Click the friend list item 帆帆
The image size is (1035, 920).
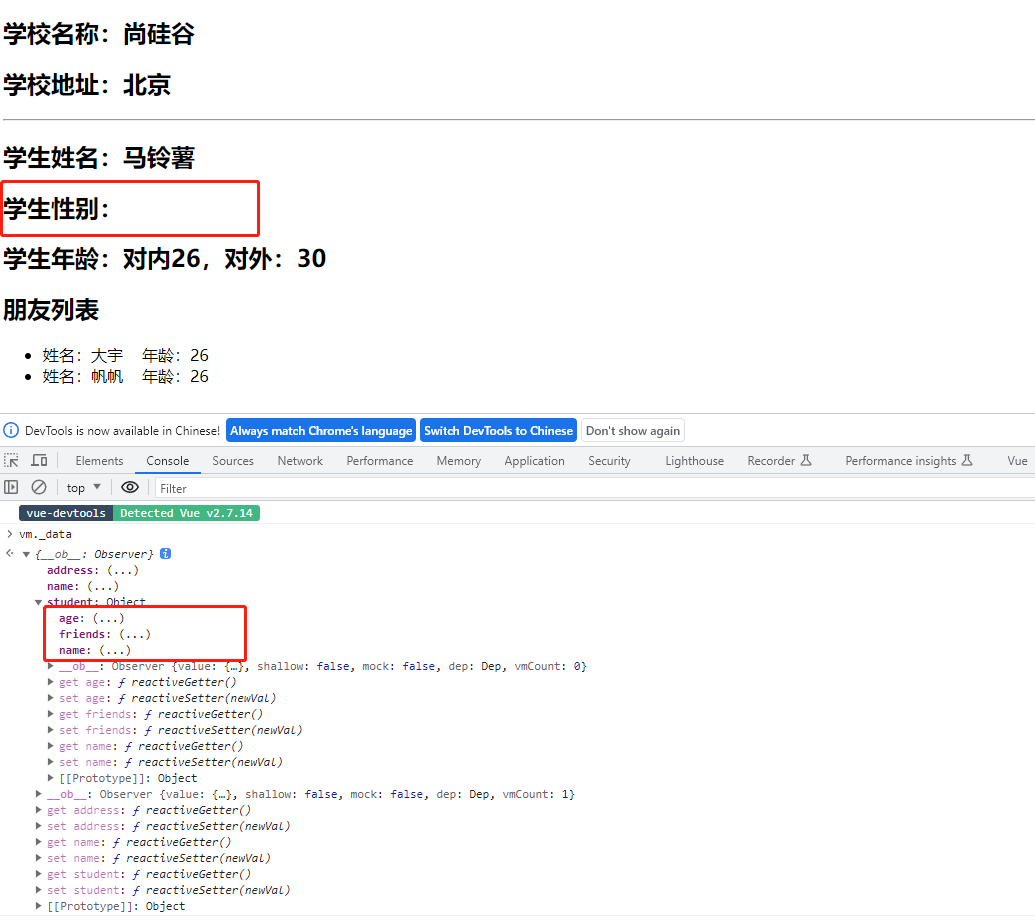(x=125, y=377)
